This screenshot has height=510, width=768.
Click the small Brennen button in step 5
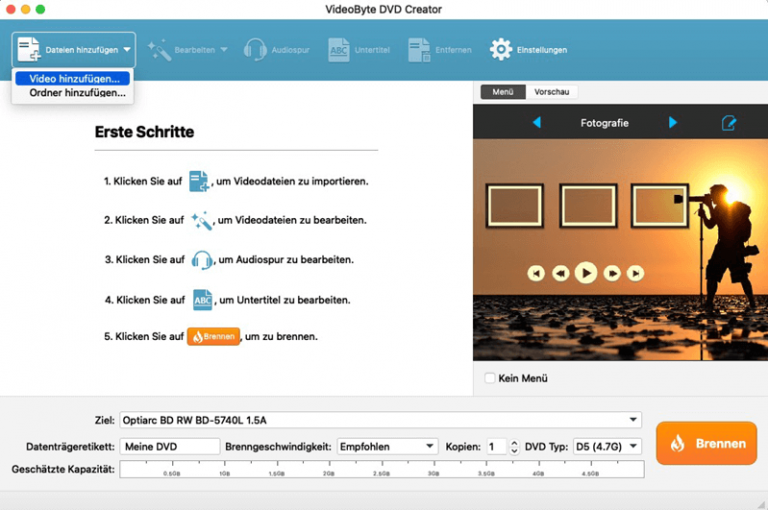tap(214, 337)
